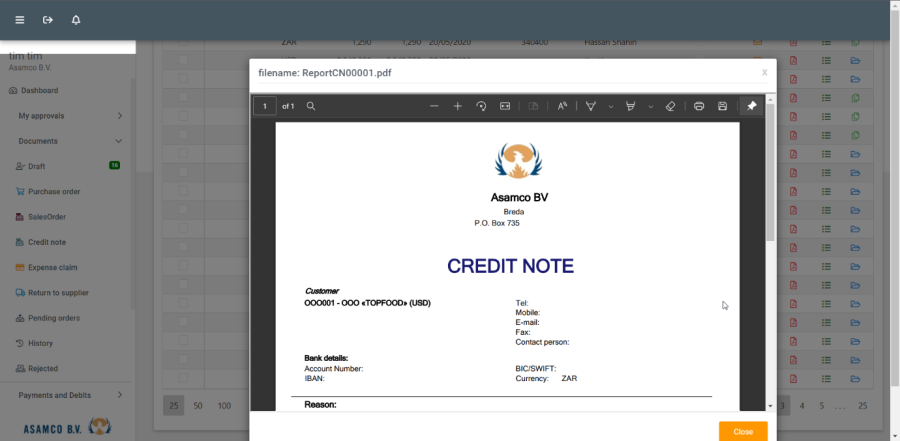Select the eraser tool in PDF toolbar
Screen dimensions: 900x441
point(671,106)
